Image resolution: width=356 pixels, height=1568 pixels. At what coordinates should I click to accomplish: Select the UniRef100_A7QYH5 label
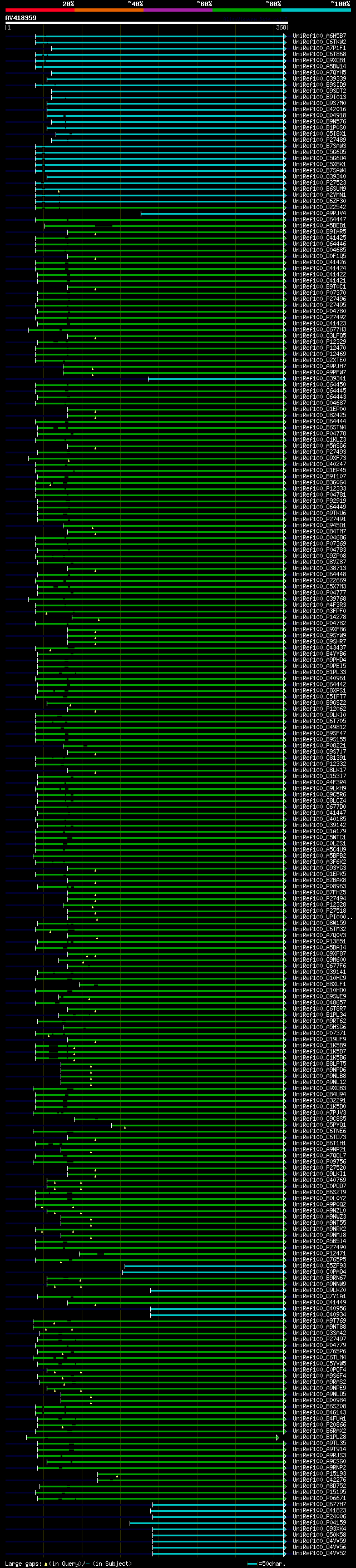(319, 72)
